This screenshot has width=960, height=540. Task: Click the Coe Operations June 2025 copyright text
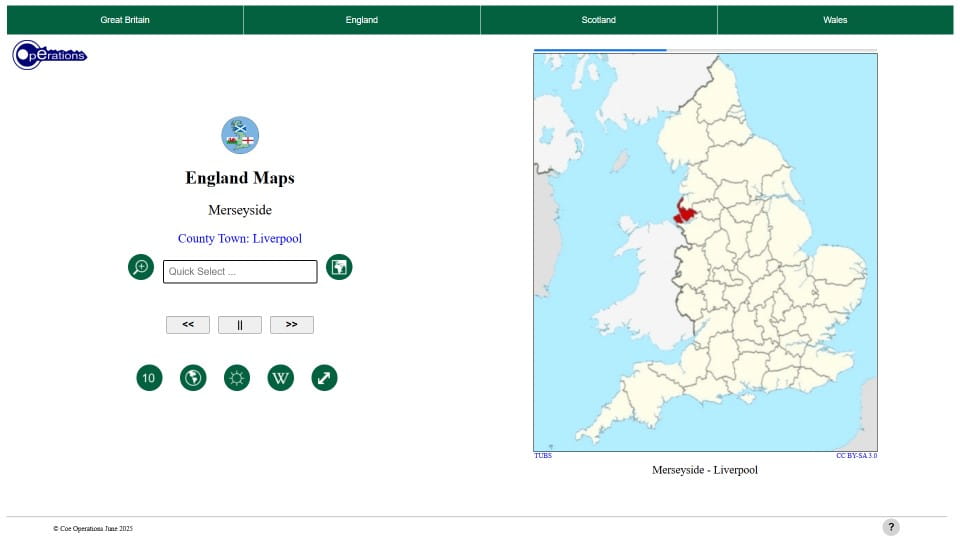click(92, 528)
